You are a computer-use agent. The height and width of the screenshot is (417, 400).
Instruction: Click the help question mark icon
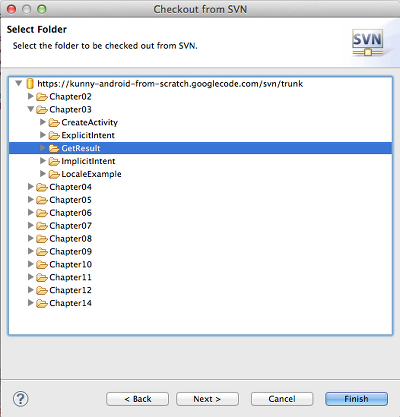(x=21, y=399)
